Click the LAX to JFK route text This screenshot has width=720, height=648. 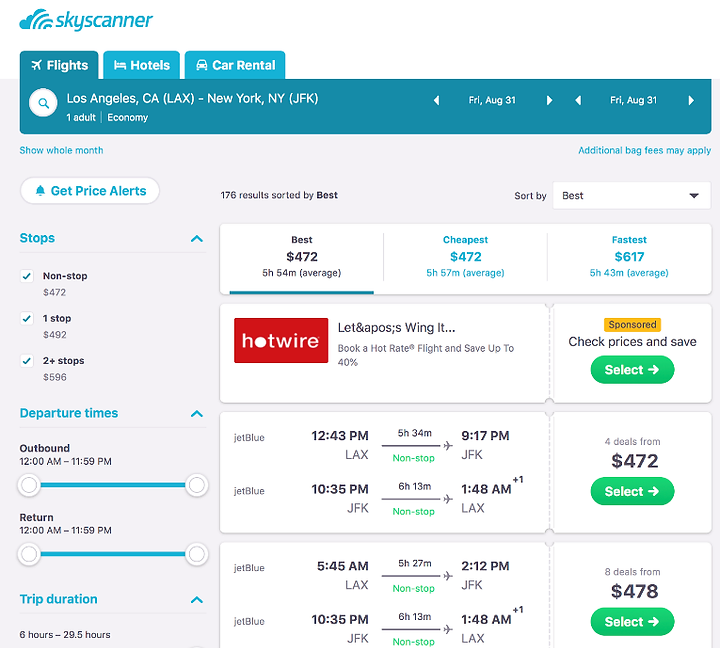click(x=192, y=98)
